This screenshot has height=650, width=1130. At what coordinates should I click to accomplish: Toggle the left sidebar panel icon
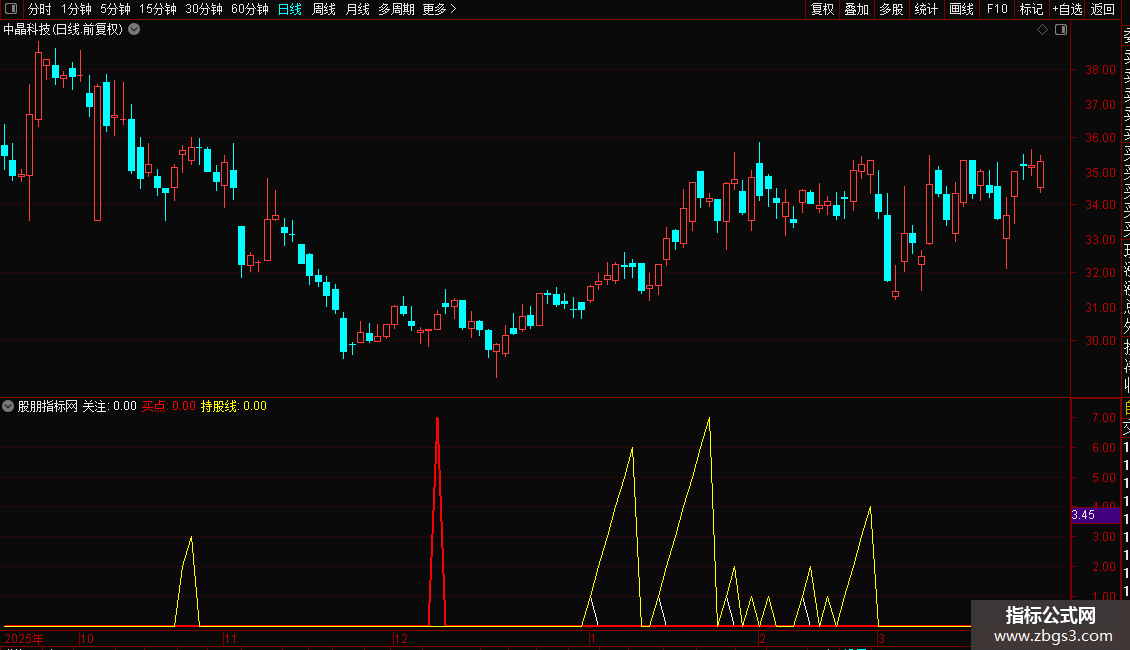[x=11, y=9]
